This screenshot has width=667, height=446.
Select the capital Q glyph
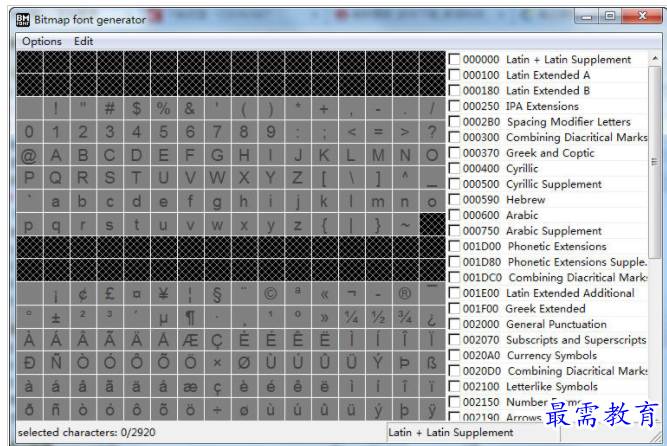pyautogui.click(x=56, y=178)
